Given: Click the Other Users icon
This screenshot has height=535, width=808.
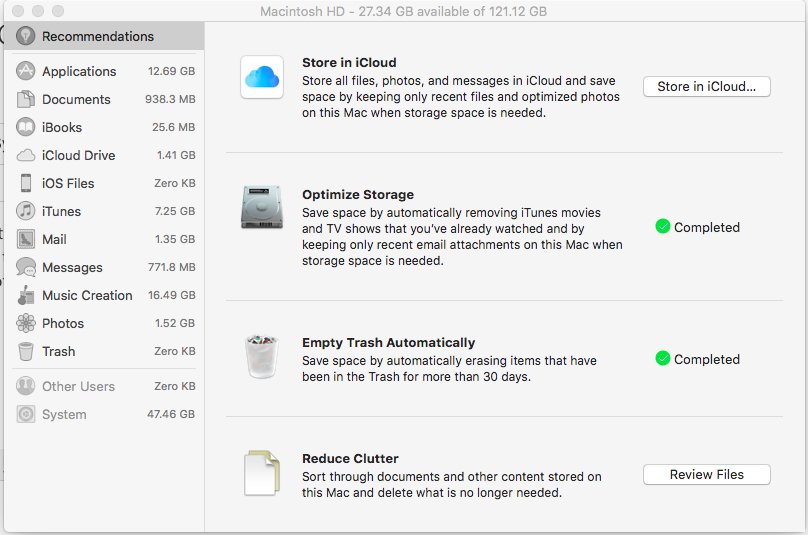Looking at the screenshot, I should pyautogui.click(x=25, y=386).
